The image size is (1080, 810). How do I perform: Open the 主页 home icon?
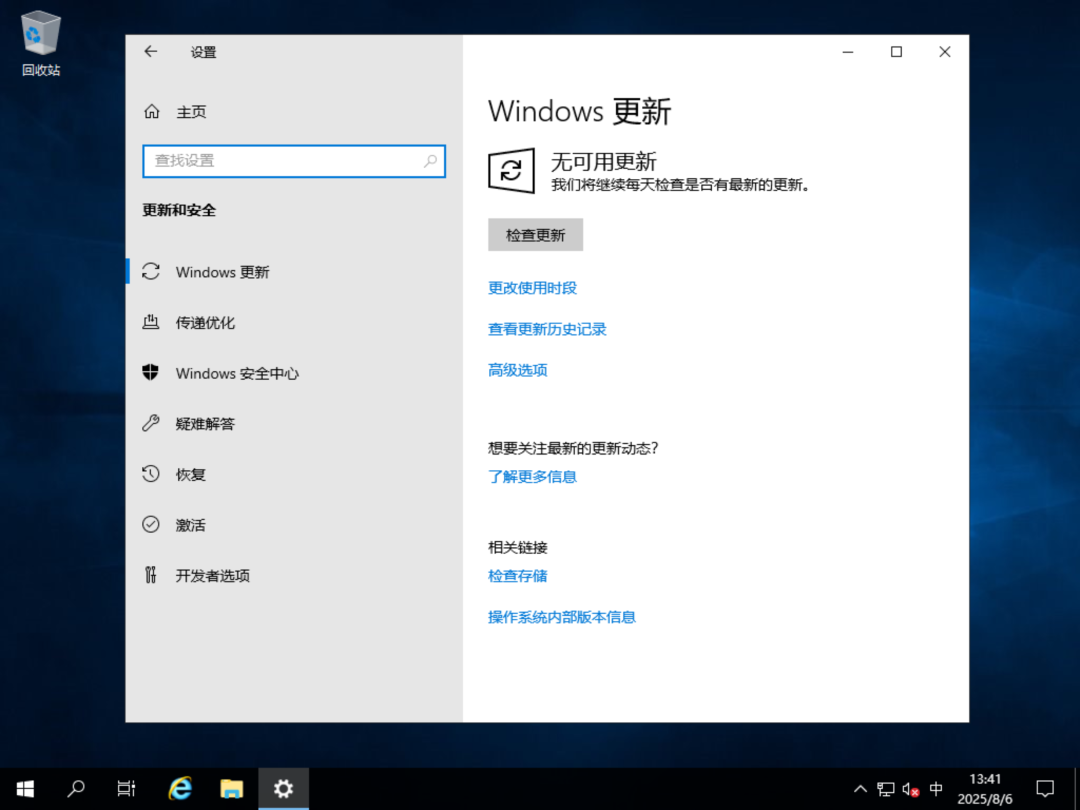point(152,112)
